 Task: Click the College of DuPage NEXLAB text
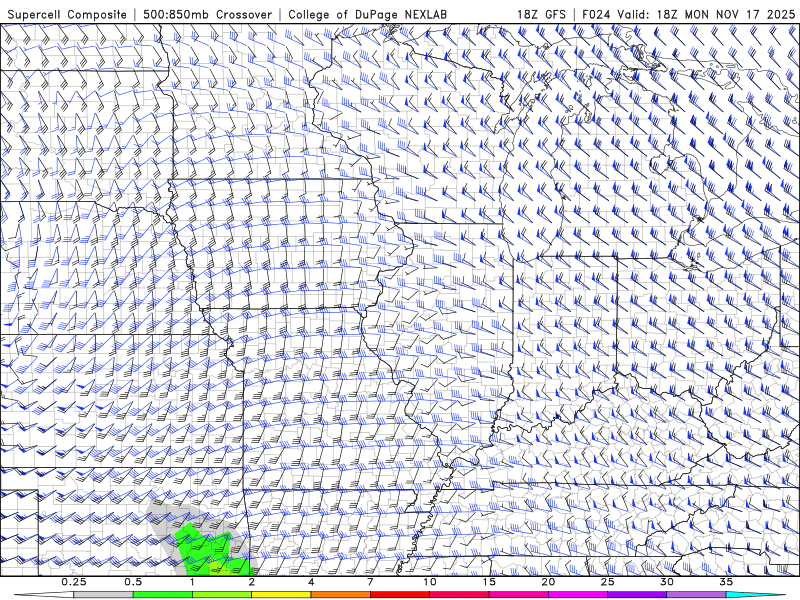pos(367,14)
